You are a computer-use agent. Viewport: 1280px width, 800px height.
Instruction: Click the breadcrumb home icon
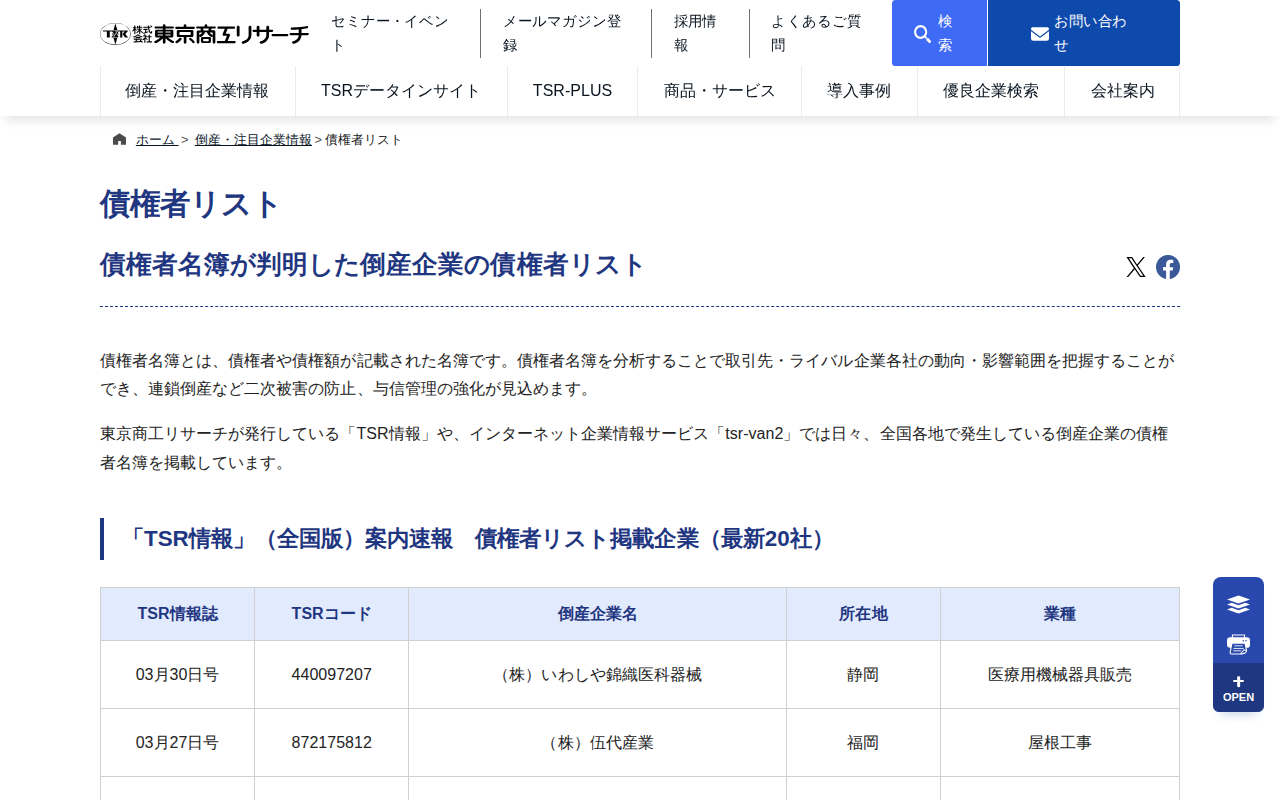[120, 139]
